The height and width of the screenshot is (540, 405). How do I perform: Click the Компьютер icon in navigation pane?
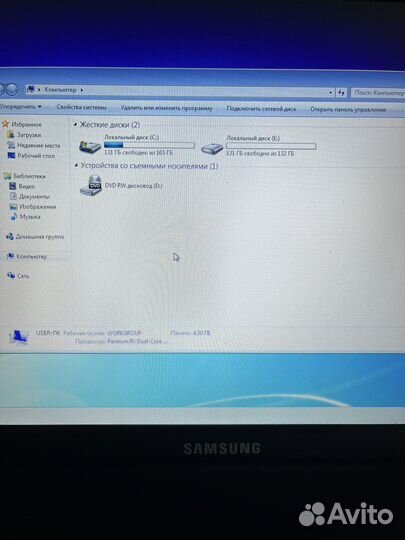[x=11, y=256]
